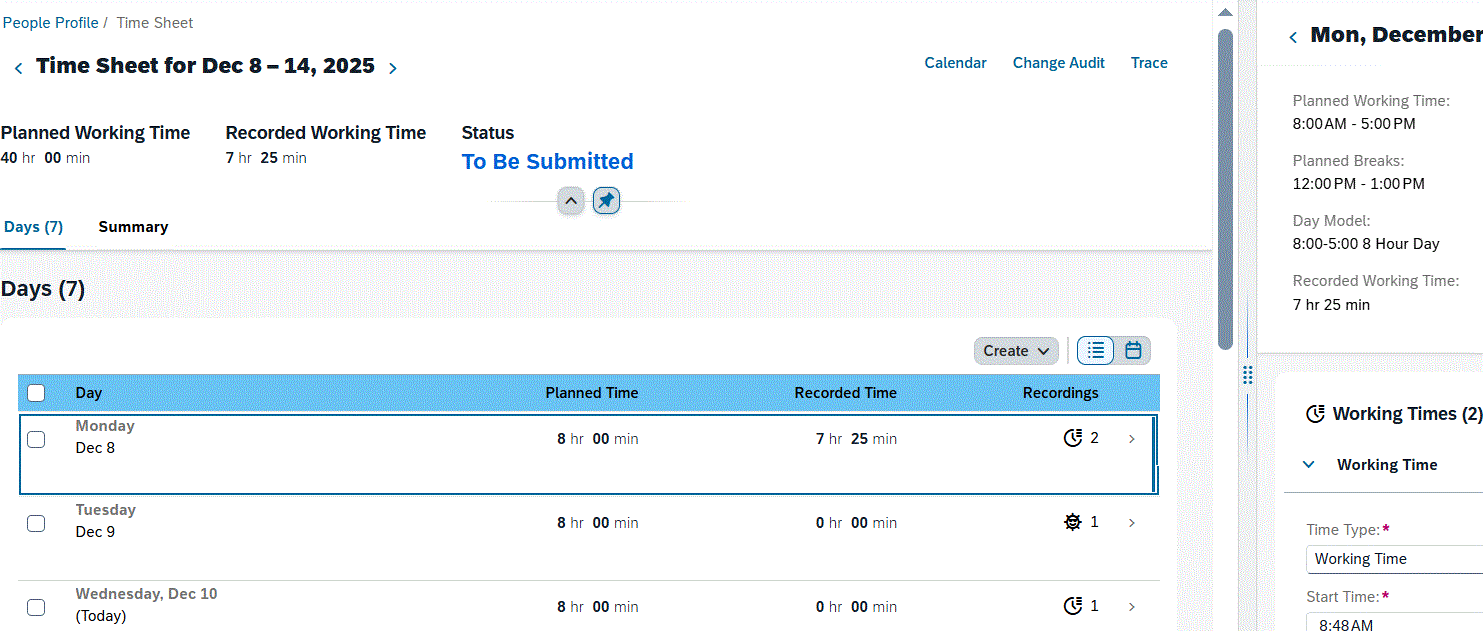Click the People Profile breadcrumb

tap(50, 22)
